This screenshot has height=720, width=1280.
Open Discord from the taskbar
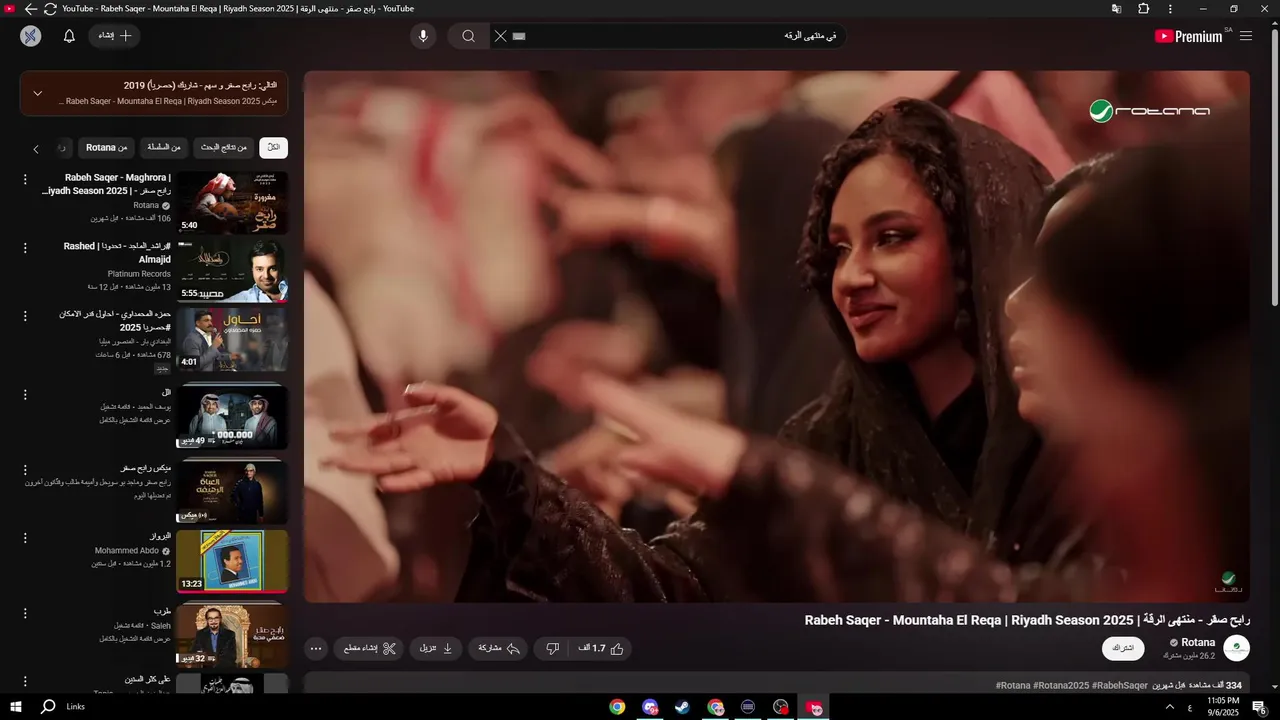[650, 707]
